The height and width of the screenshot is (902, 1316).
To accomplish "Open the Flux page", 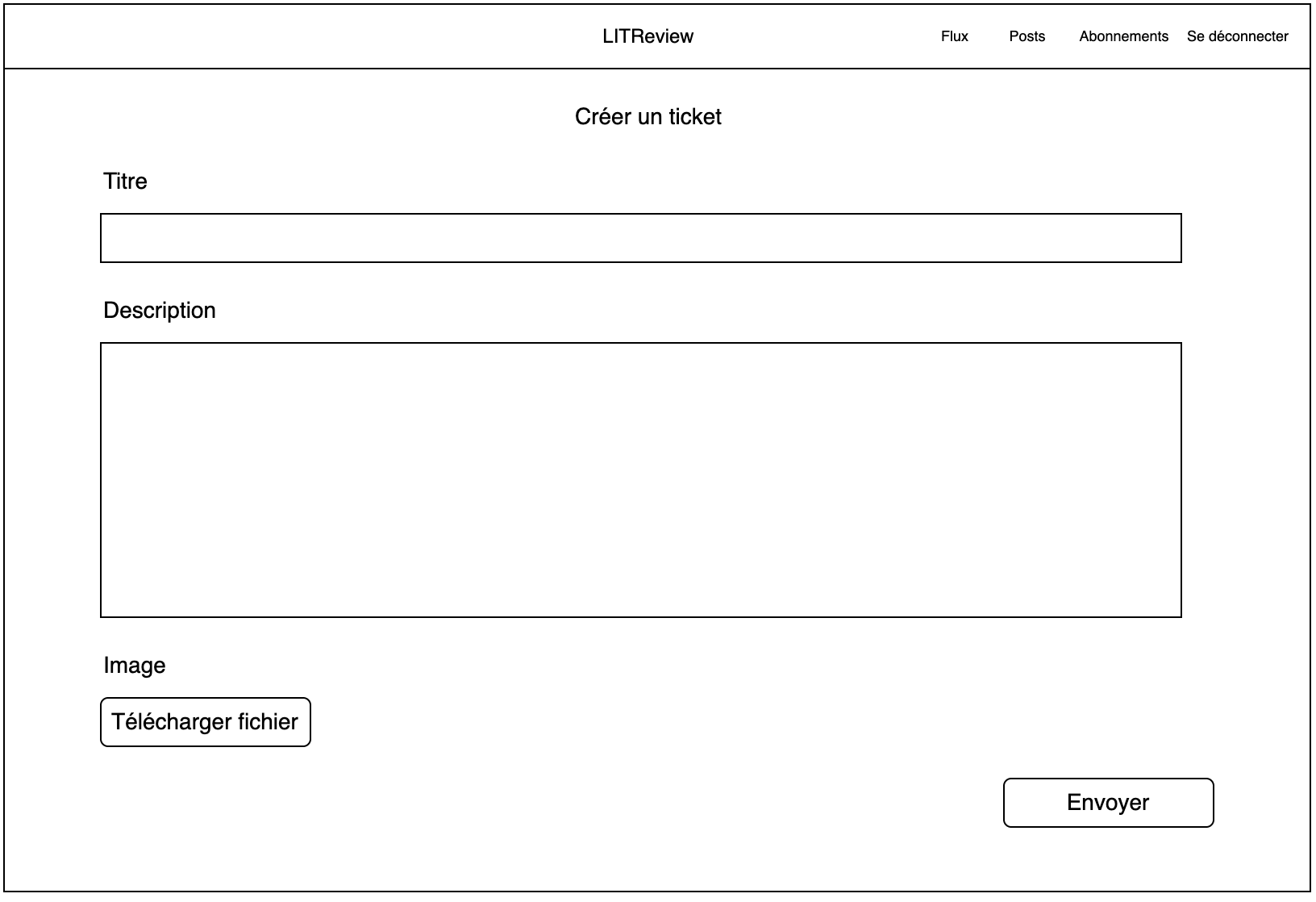I will pos(954,36).
